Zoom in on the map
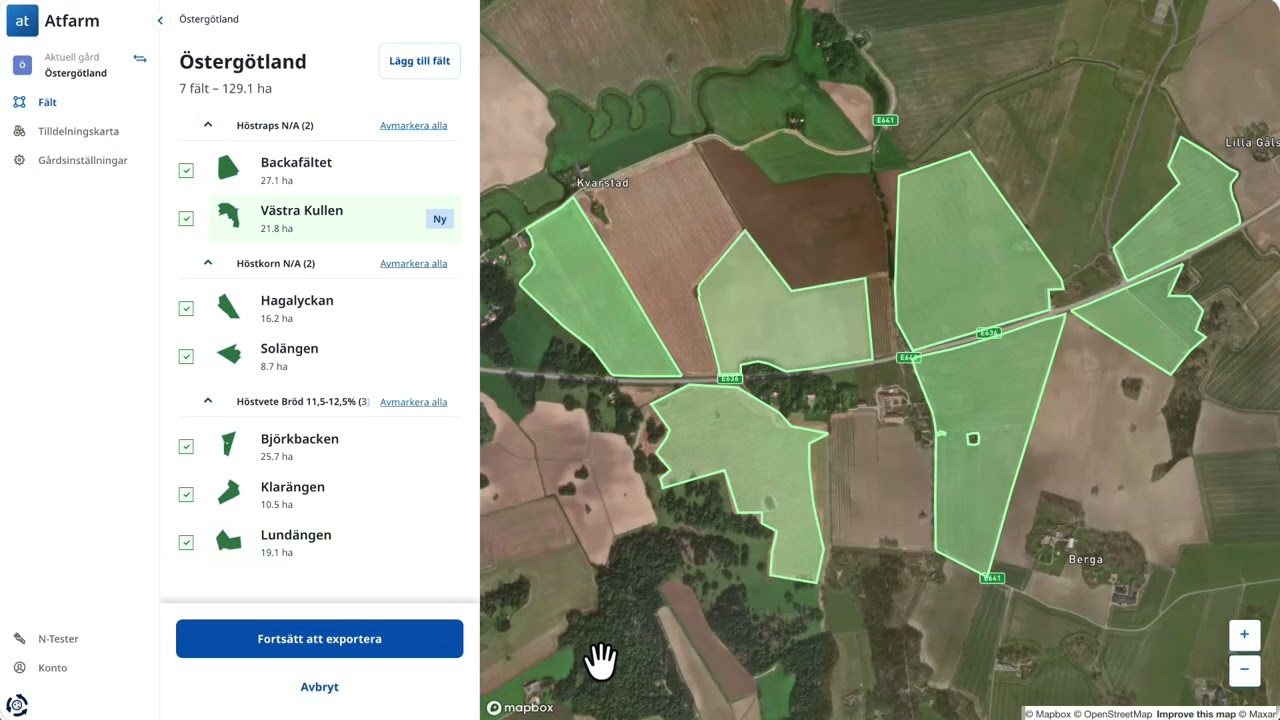This screenshot has width=1280, height=720. coord(1244,634)
